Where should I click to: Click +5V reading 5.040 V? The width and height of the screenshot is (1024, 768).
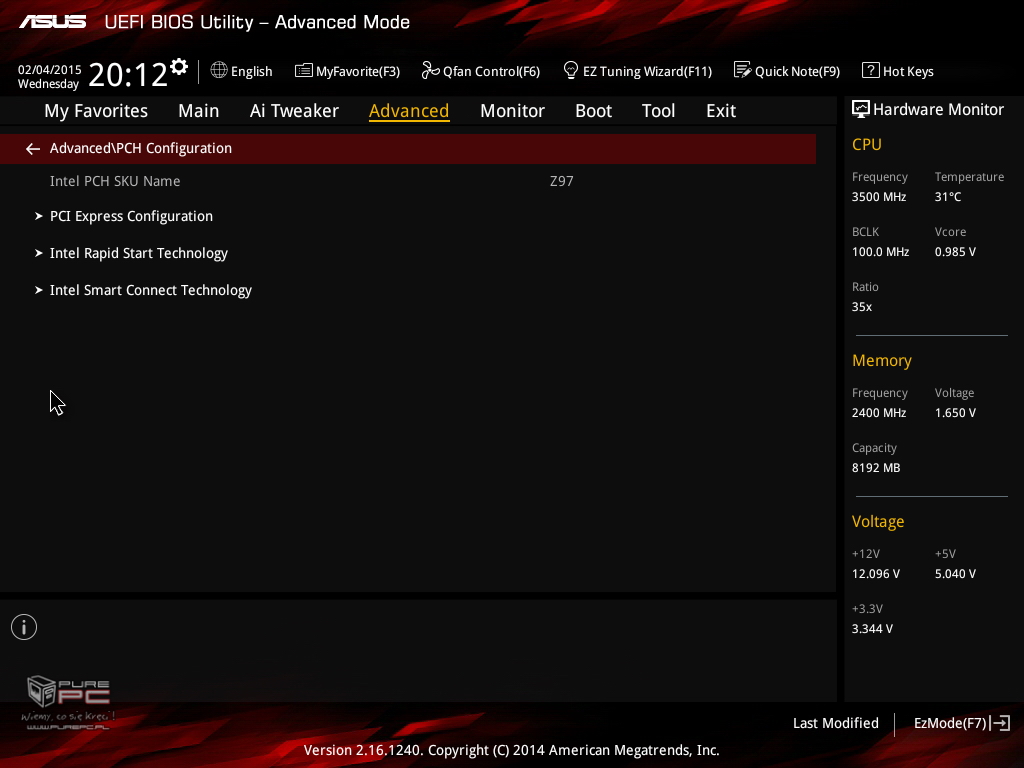[x=955, y=573]
